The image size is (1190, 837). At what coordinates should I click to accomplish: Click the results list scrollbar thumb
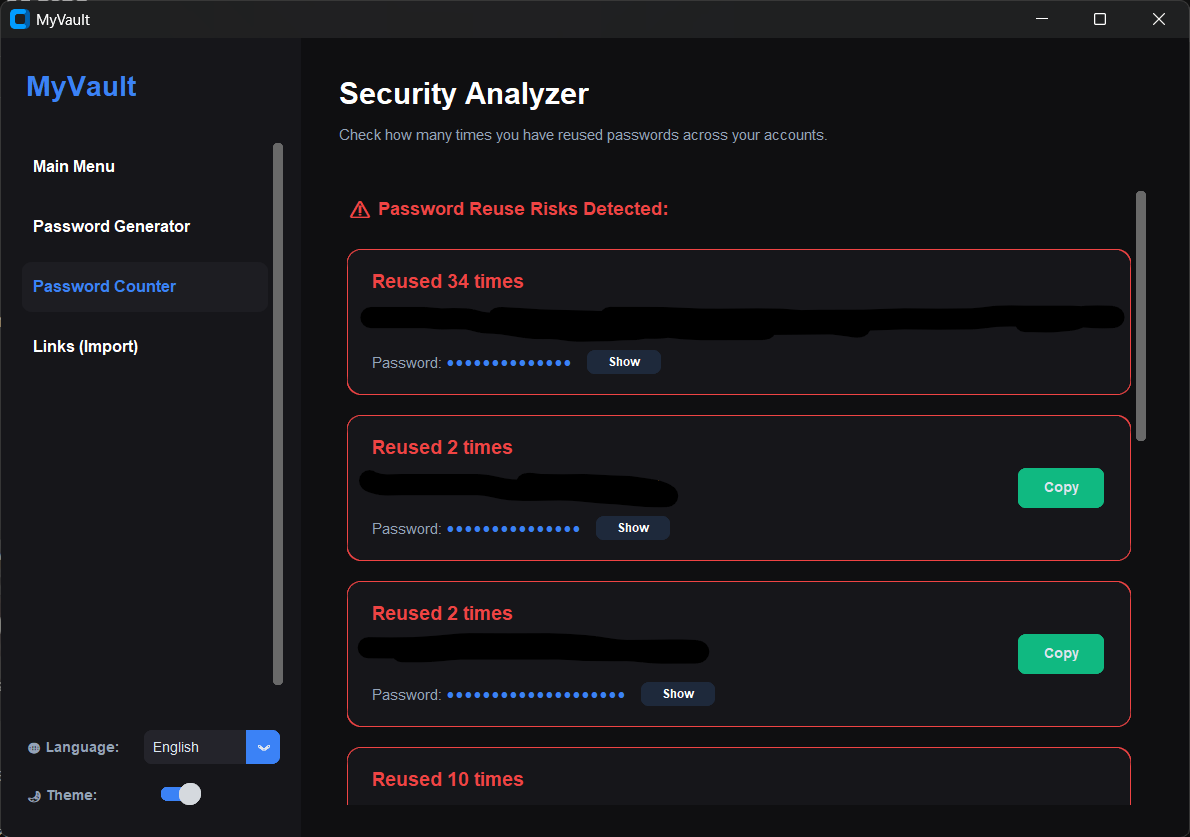click(x=1141, y=316)
